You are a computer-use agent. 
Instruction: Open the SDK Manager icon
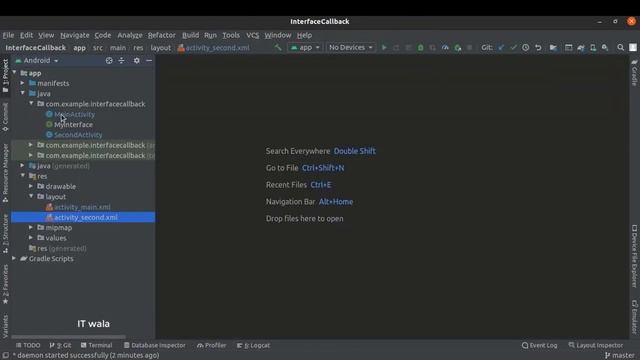(x=605, y=48)
